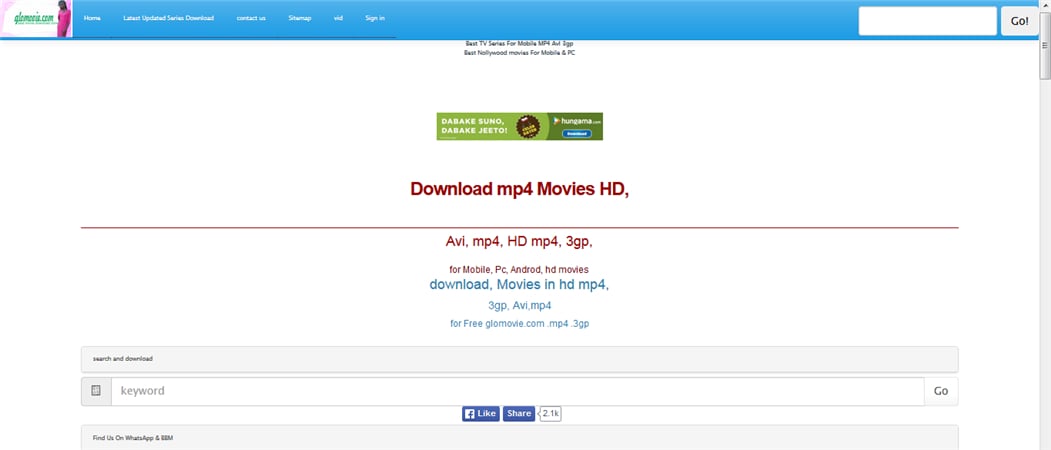1051x450 pixels.
Task: Click the 2.1k like count bubble
Action: (x=550, y=414)
